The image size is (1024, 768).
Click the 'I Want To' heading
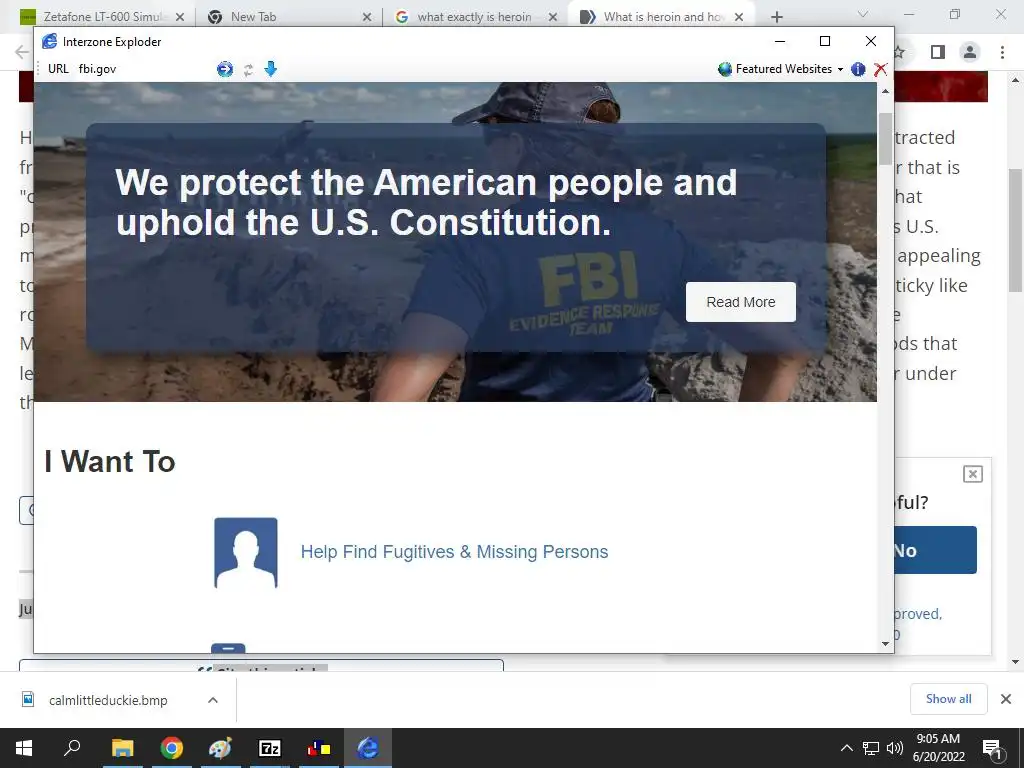(110, 462)
